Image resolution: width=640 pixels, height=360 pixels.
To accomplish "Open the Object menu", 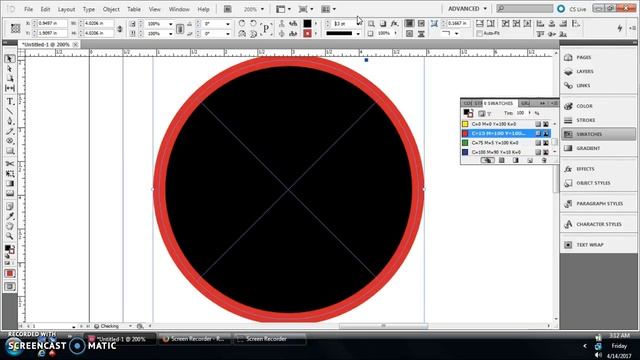I will click(111, 9).
